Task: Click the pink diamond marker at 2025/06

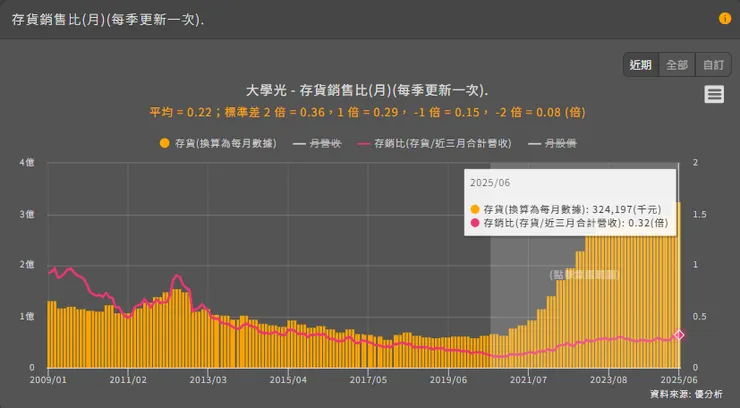Action: 679,335
